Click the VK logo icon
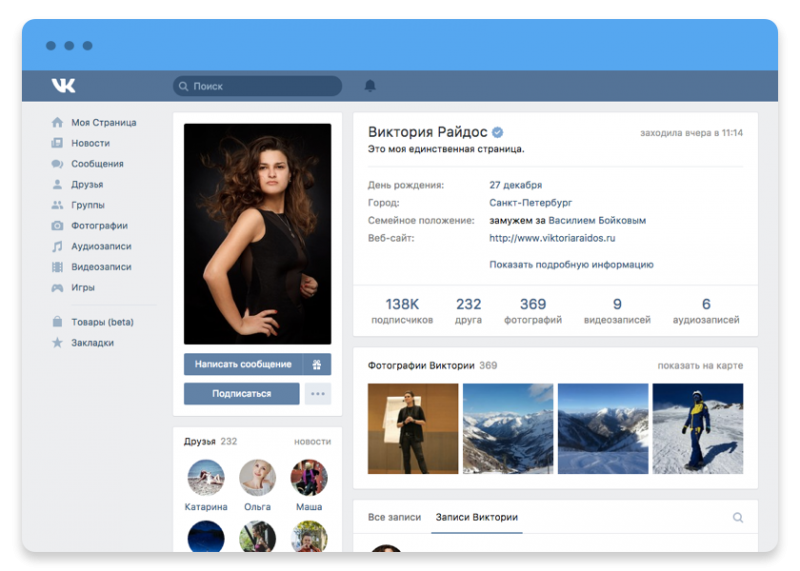 click(x=63, y=85)
